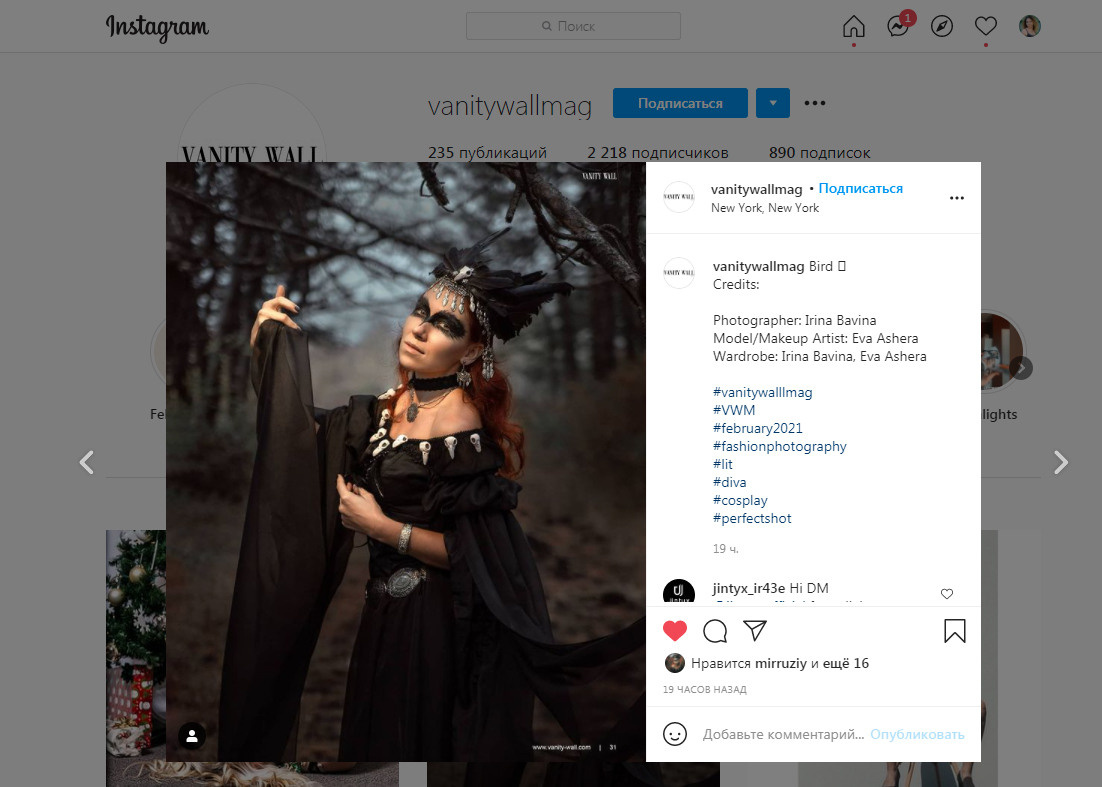Open the #fashionphotography hashtag link
1102x787 pixels.
(x=779, y=447)
